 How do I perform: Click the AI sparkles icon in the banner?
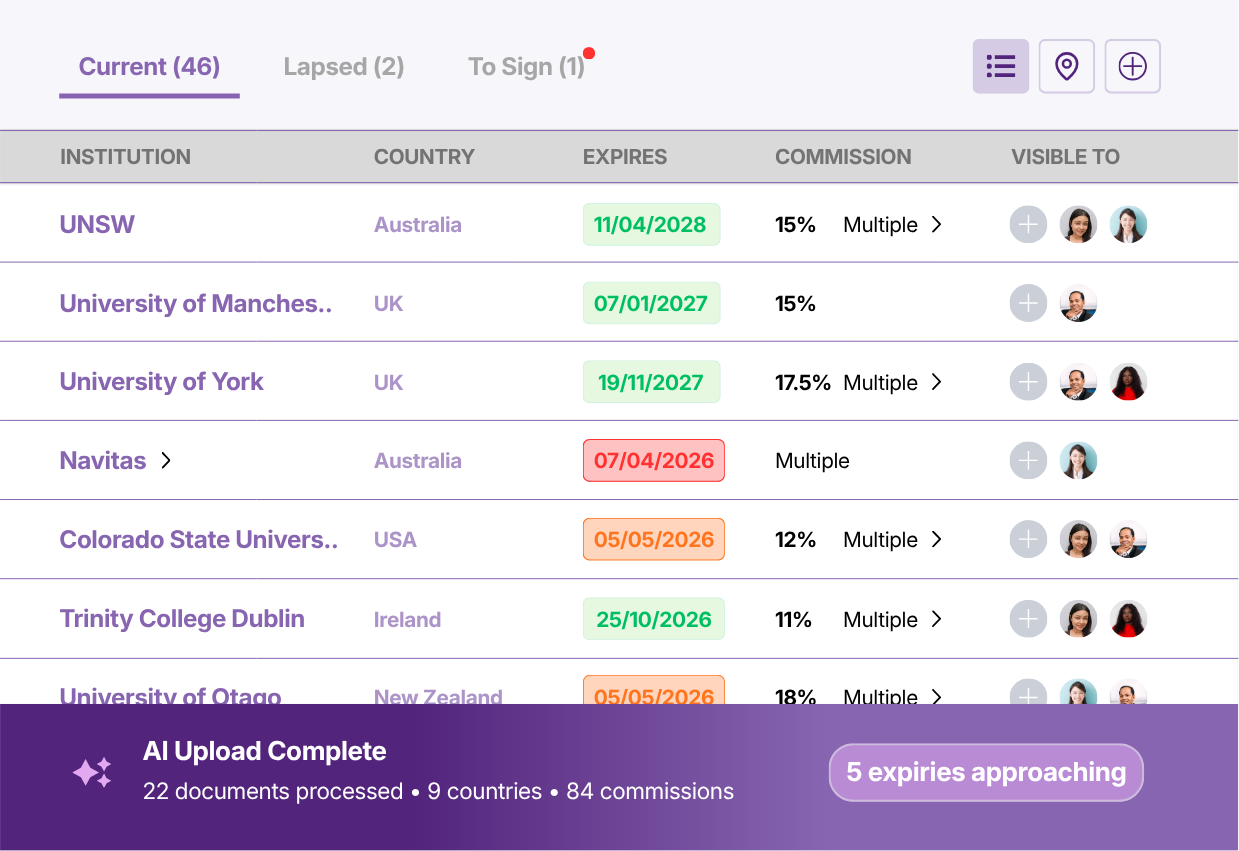point(91,771)
